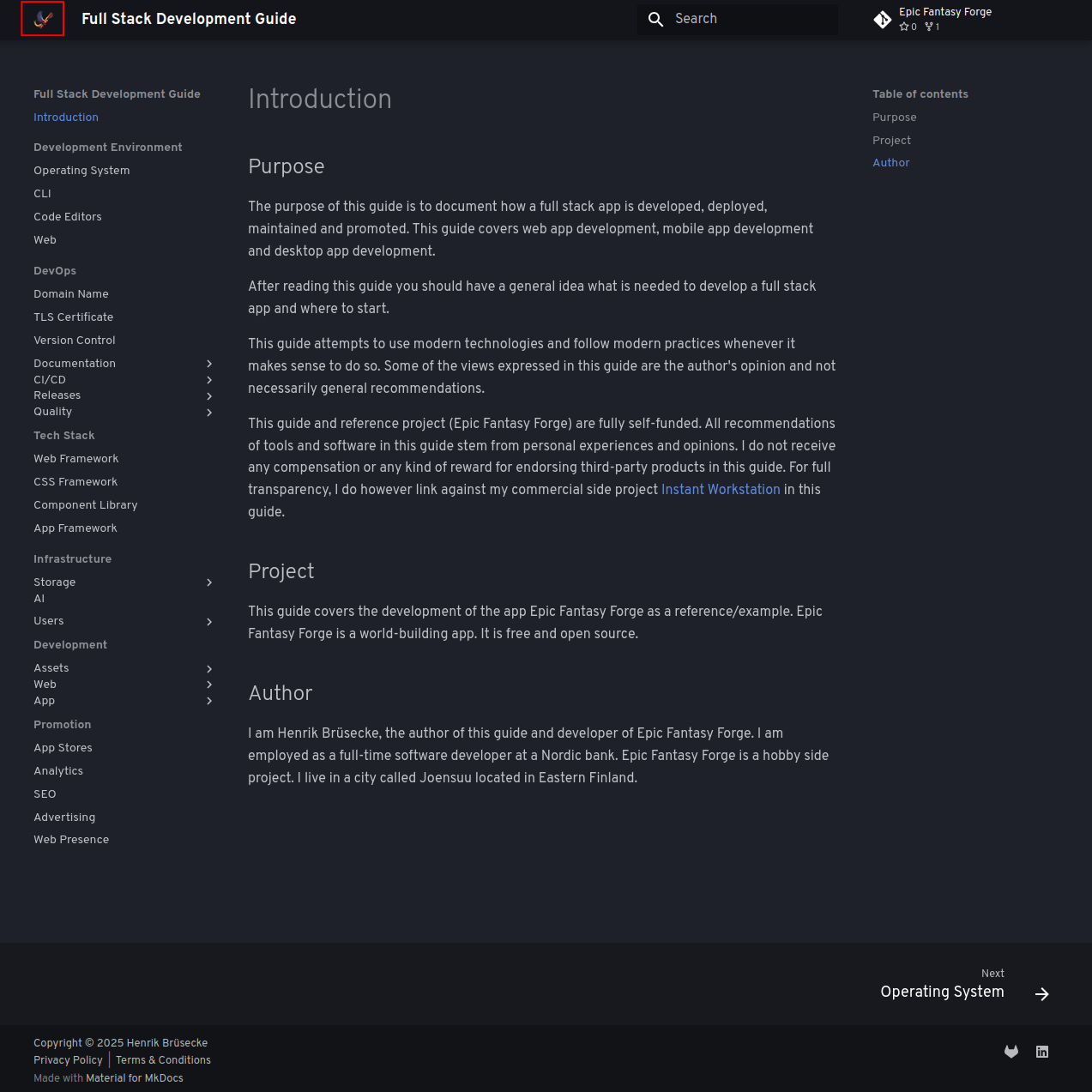Open Terms & Conditions in the footer

[163, 1060]
